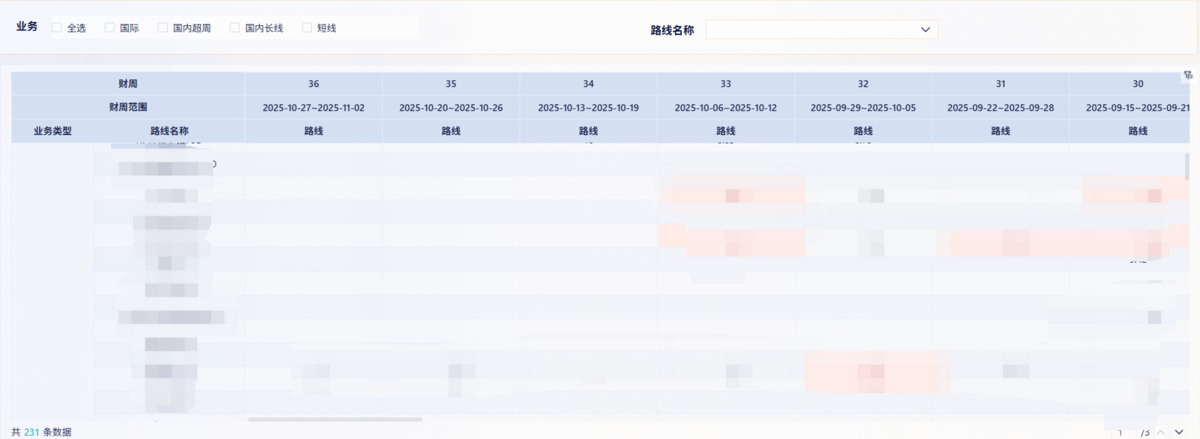Select the 短线 checkbox
Screen dimensions: 1200x439
coord(307,28)
